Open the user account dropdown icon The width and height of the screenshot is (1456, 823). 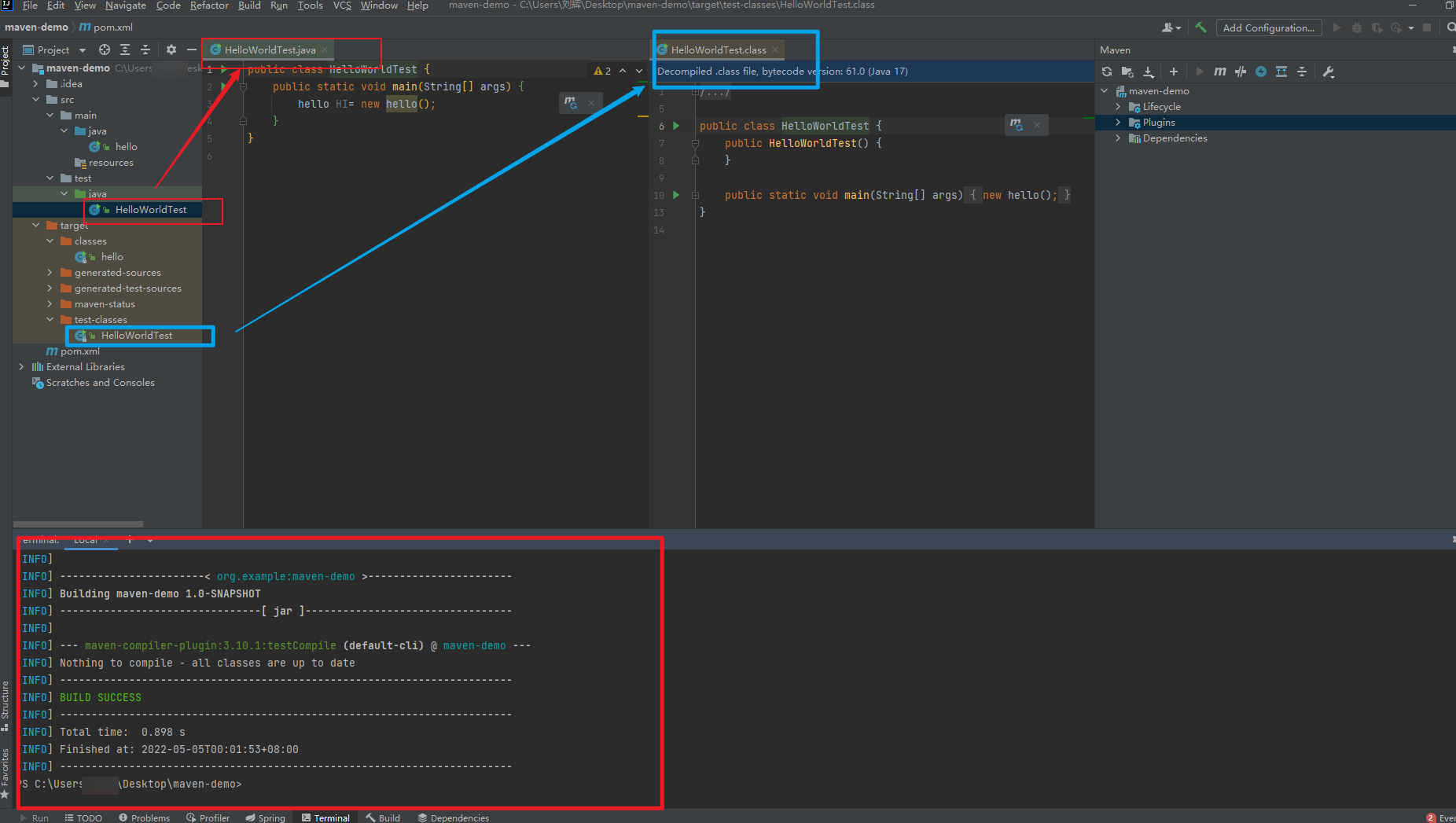tap(1171, 28)
